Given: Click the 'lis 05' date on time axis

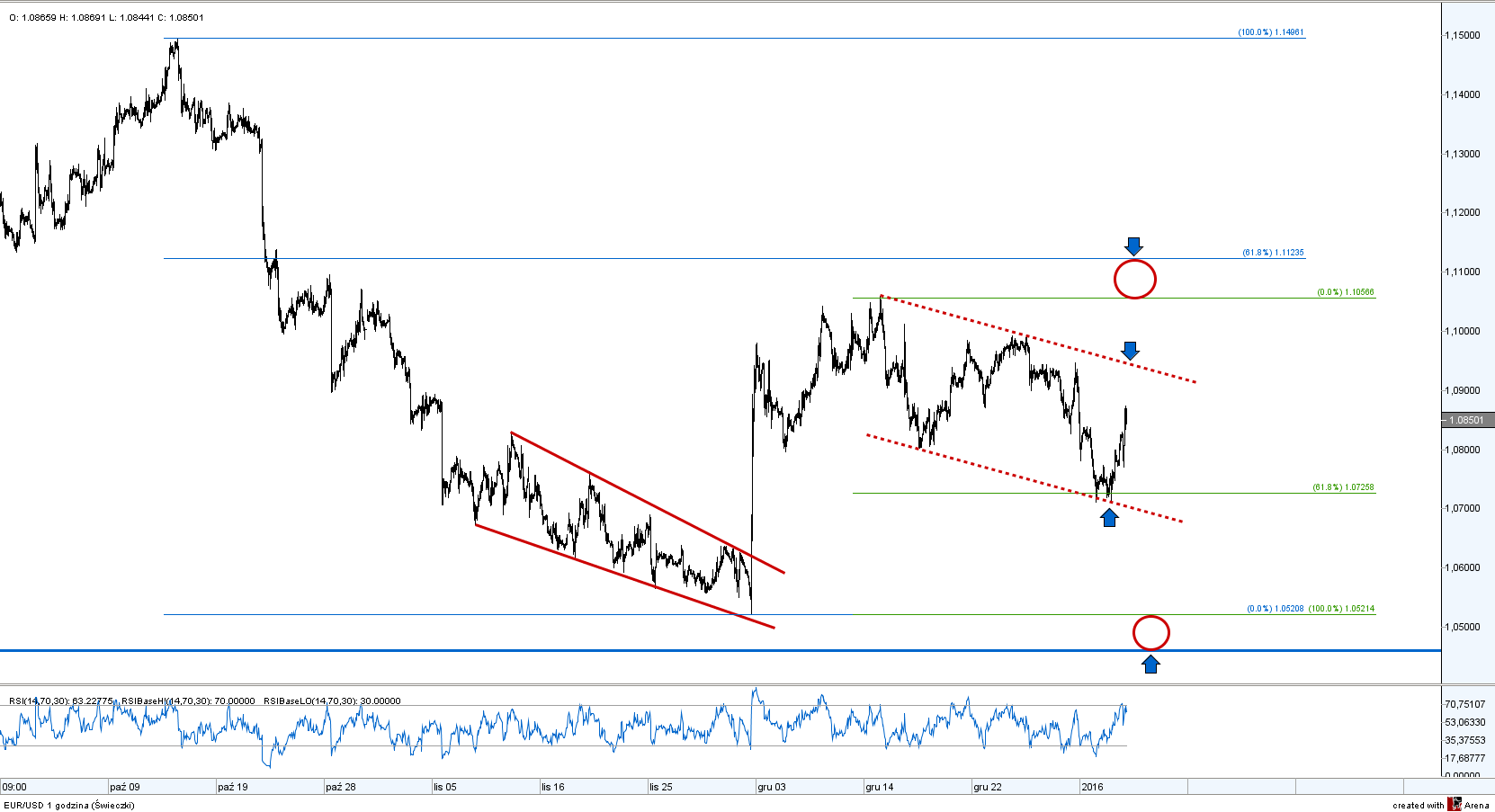Looking at the screenshot, I should coord(445,787).
